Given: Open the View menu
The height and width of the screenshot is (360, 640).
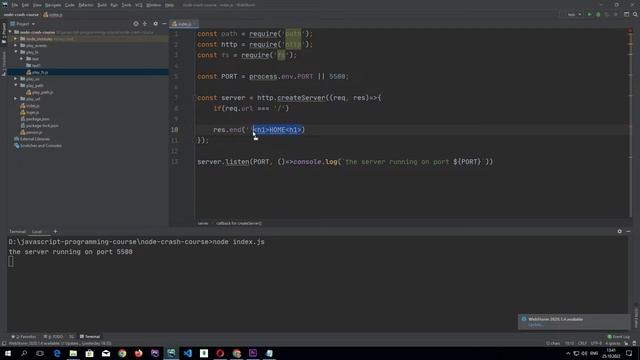Looking at the screenshot, I should click(37, 5).
